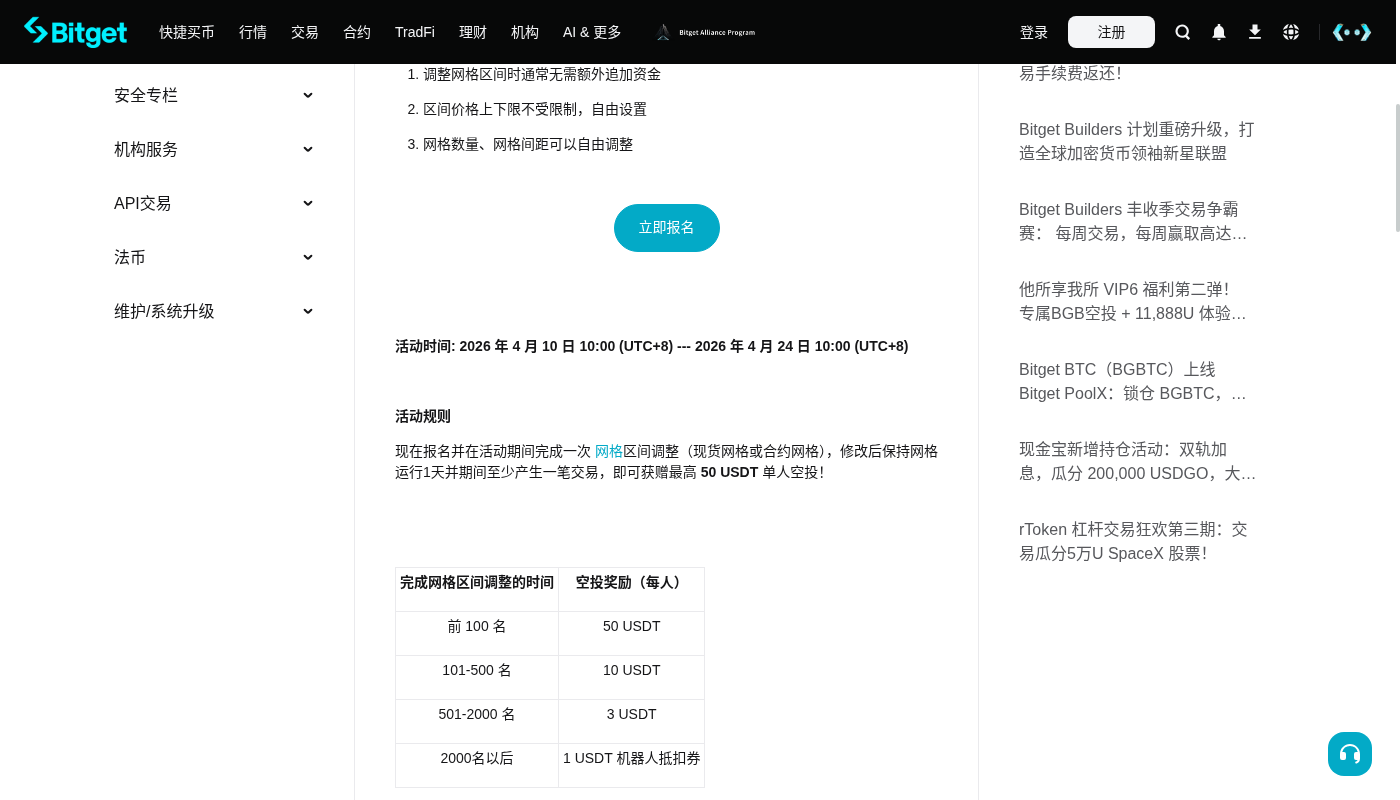Screen dimensions: 1400x800
Task: Expand the API交易 sidebar section
Action: tap(308, 203)
